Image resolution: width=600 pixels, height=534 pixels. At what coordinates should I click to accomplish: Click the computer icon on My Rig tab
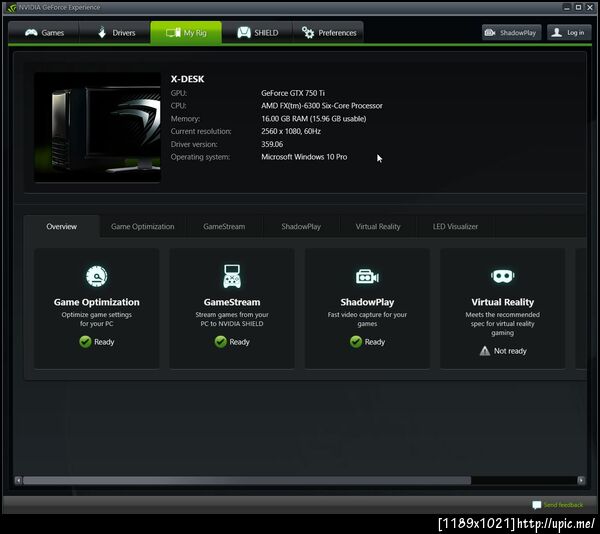[173, 33]
